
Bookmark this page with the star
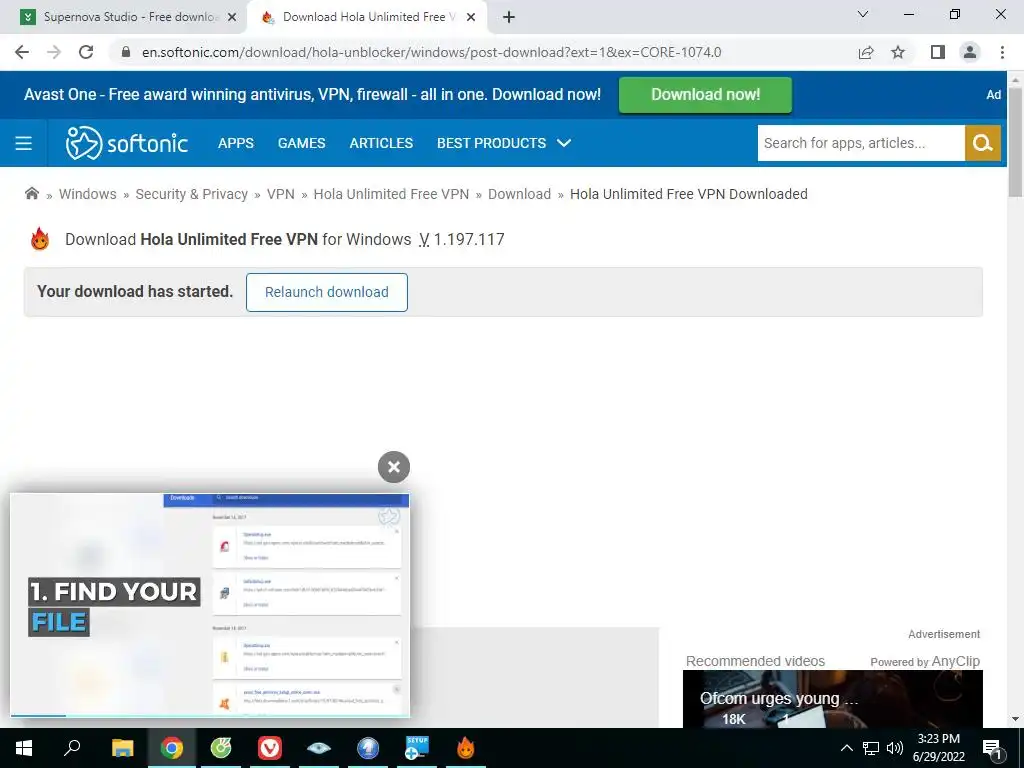click(898, 52)
